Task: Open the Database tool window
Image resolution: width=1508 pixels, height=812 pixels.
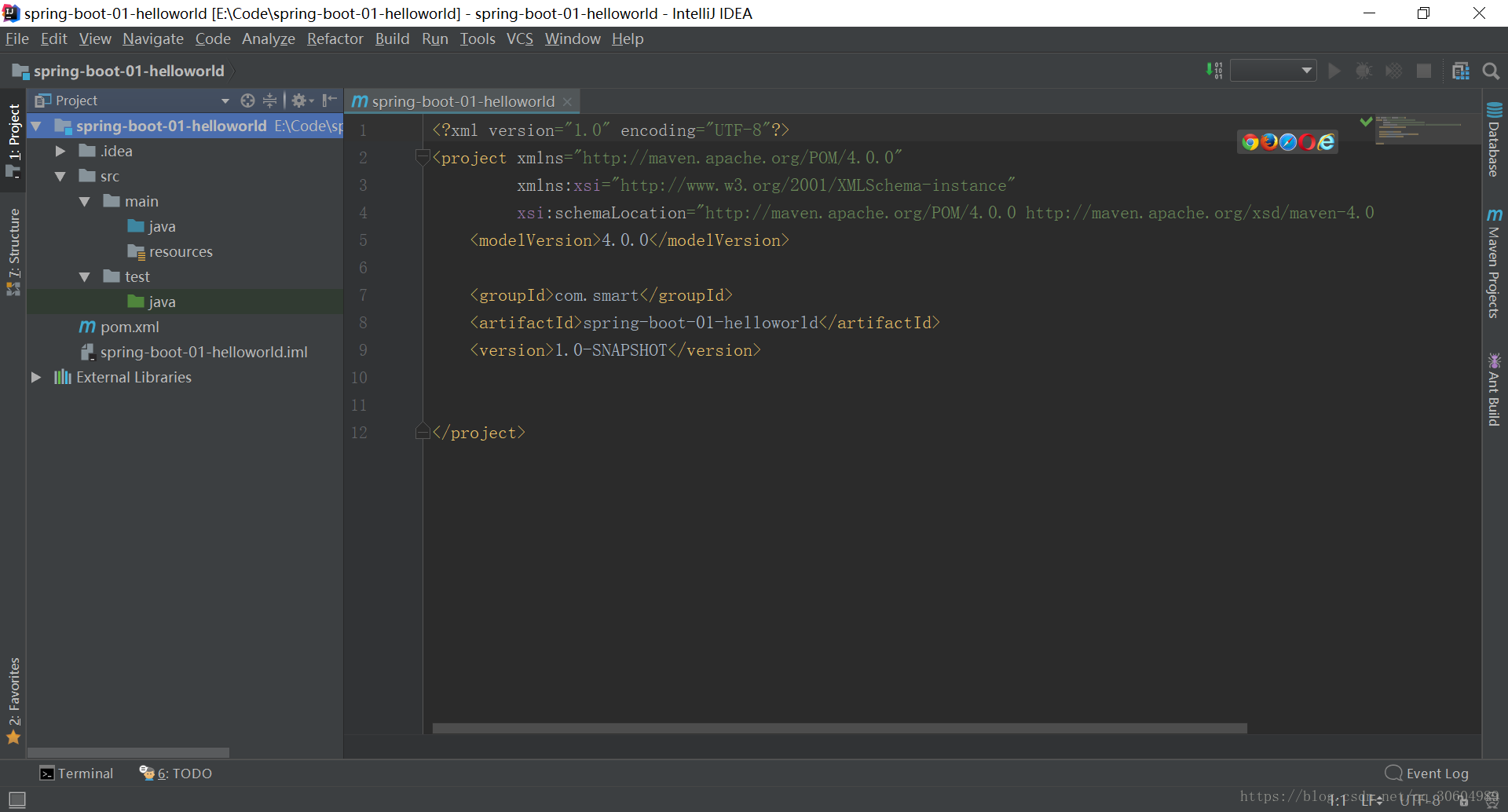Action: coord(1494,140)
